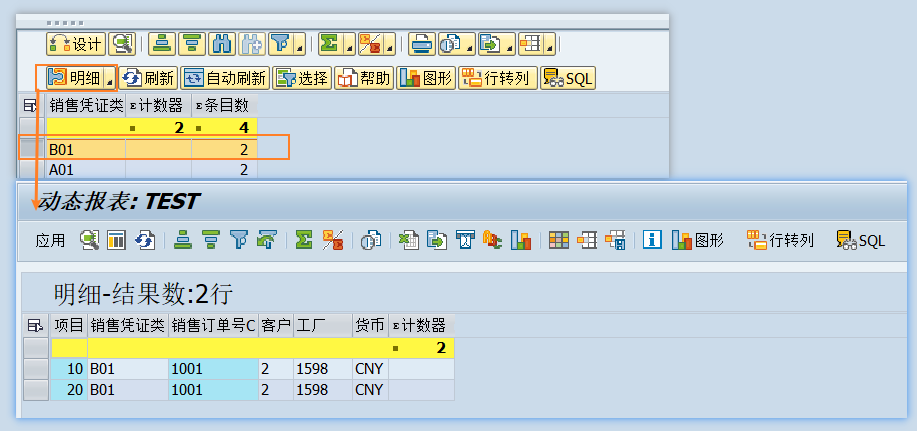Click the 刷新 refresh button
The height and width of the screenshot is (431, 917).
coord(149,78)
